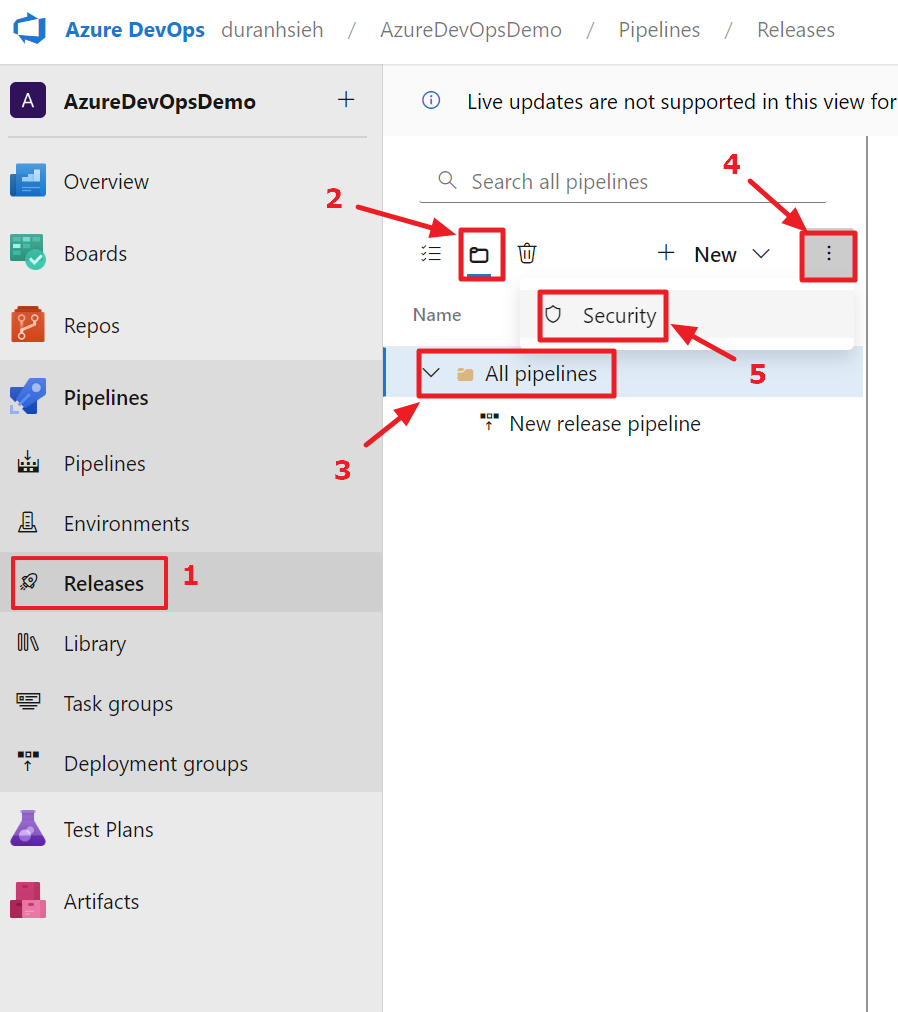
Task: Click the Pipelines sub-item factory icon
Action: (28, 462)
